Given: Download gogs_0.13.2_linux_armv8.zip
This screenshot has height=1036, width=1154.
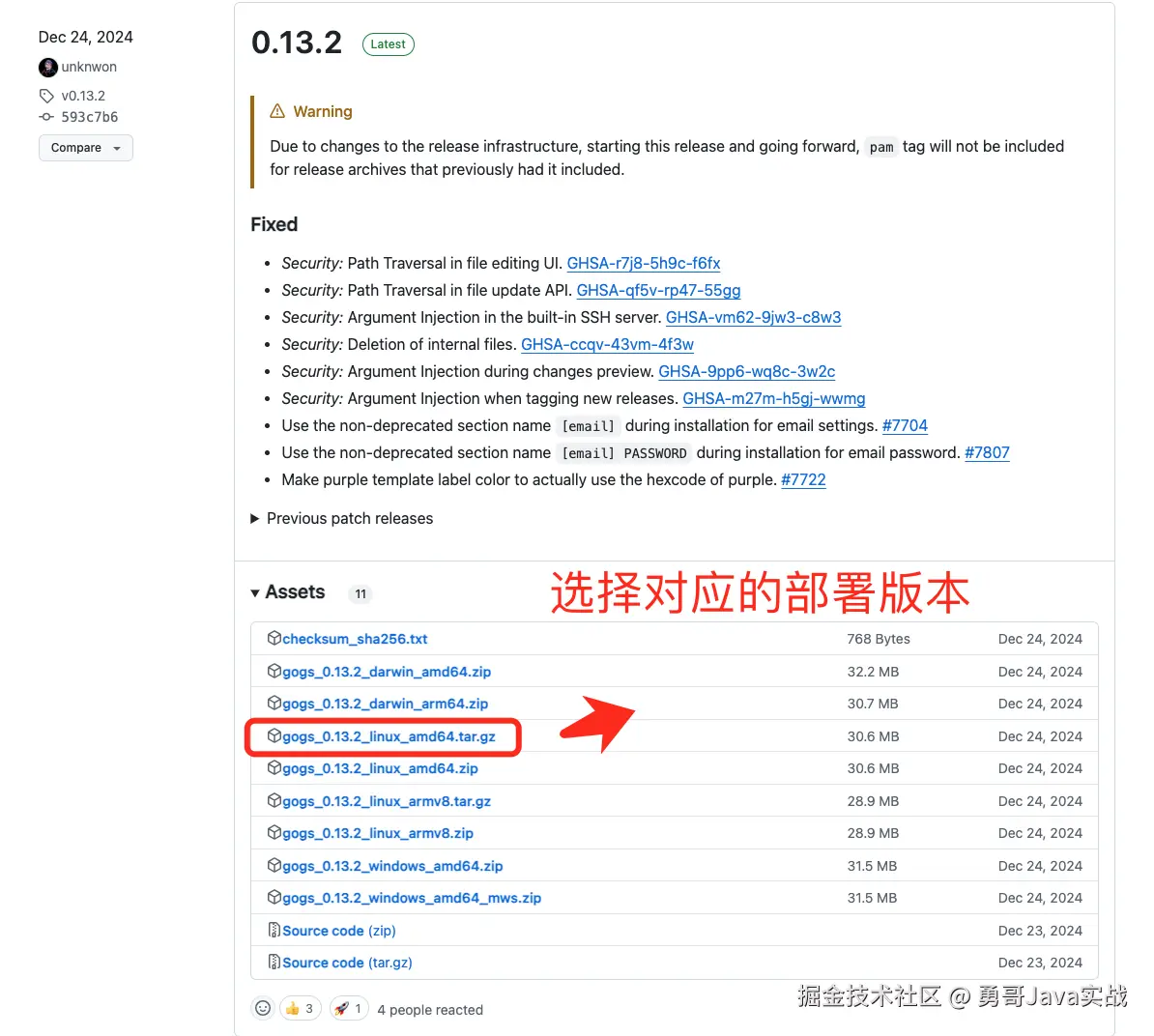Looking at the screenshot, I should (378, 834).
